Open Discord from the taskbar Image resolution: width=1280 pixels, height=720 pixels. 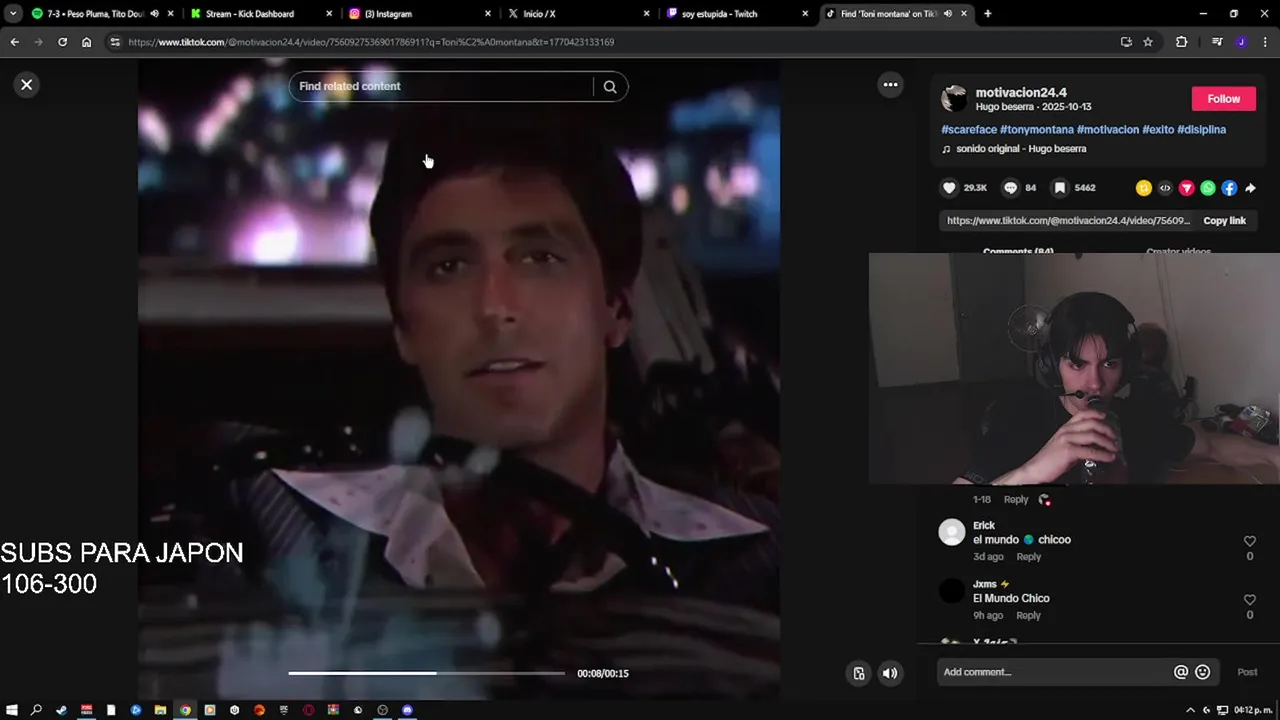407,710
